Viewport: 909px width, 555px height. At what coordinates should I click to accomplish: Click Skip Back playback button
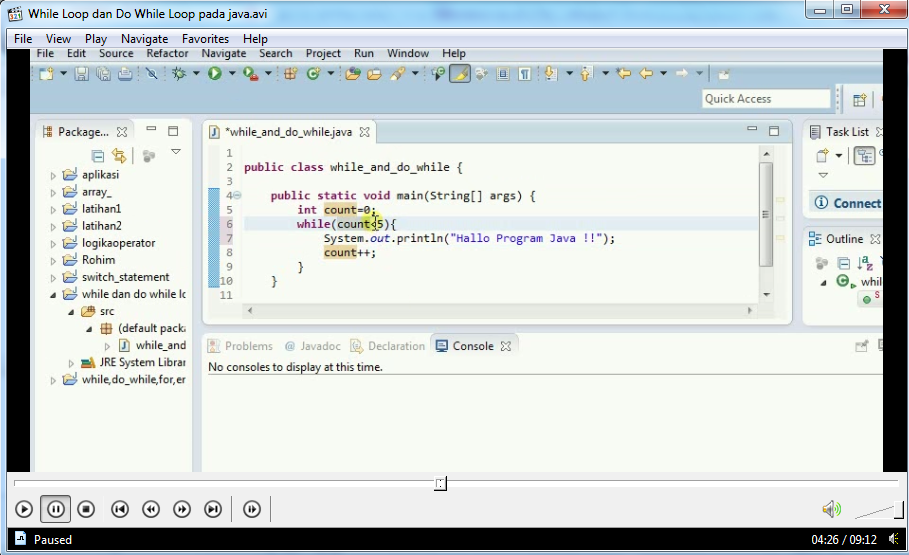click(119, 509)
